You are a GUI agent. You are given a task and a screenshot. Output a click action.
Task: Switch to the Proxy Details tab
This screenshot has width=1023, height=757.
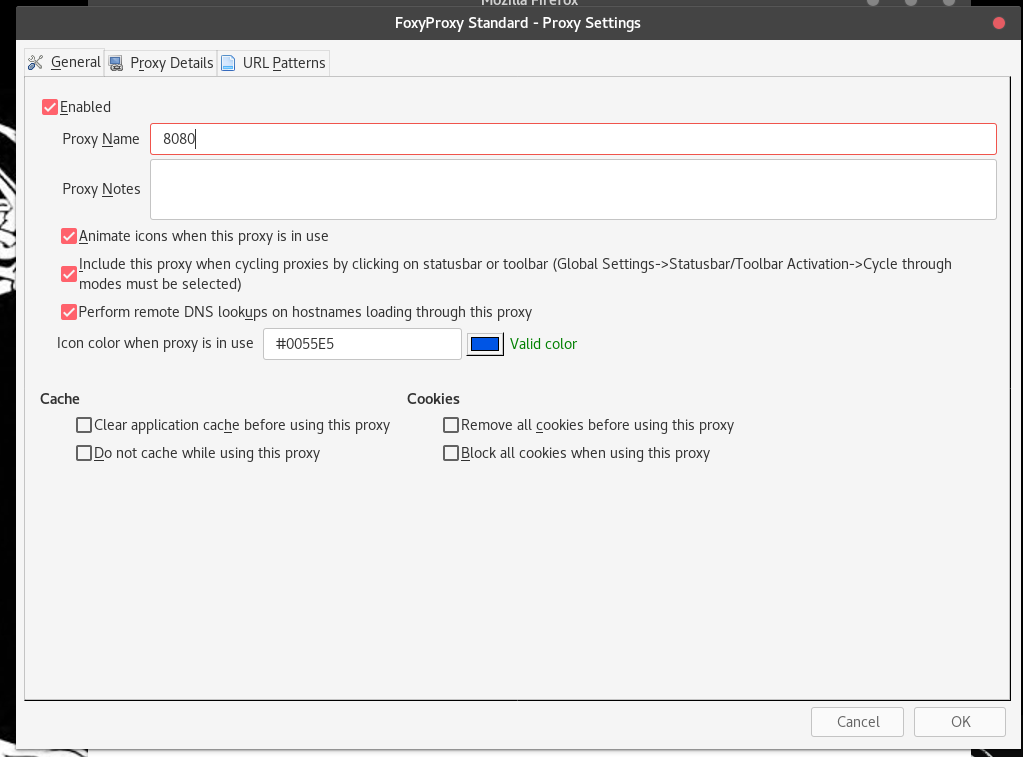162,63
